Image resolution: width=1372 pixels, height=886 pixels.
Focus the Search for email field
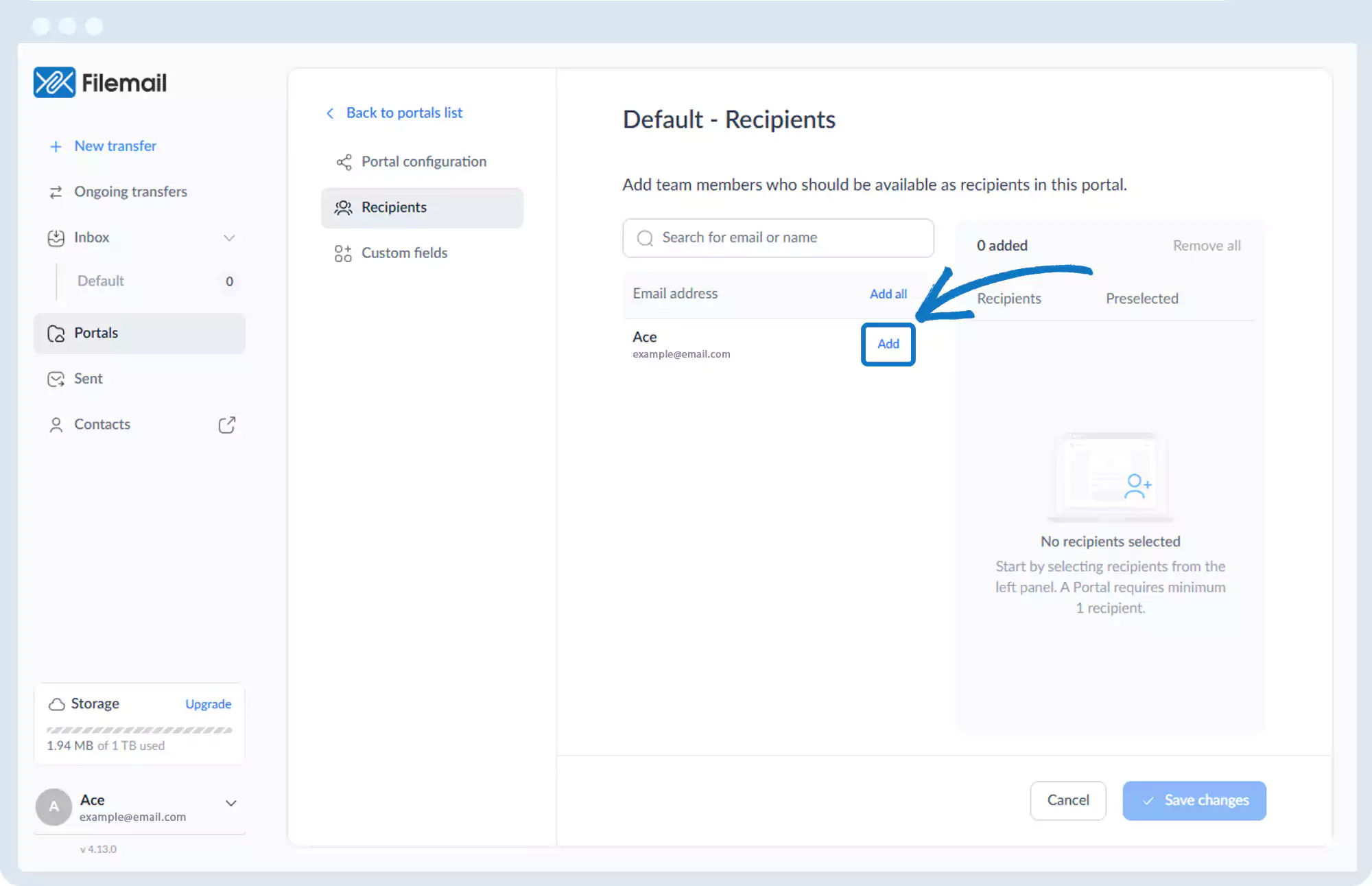tap(778, 238)
